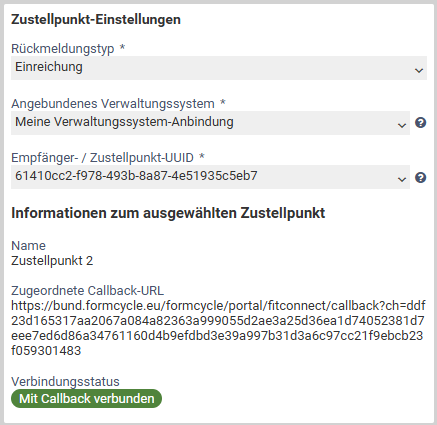Image resolution: width=437 pixels, height=425 pixels.
Task: Expand chevron of Meine Verwaltungssystem-Anbindung select
Action: [402, 125]
